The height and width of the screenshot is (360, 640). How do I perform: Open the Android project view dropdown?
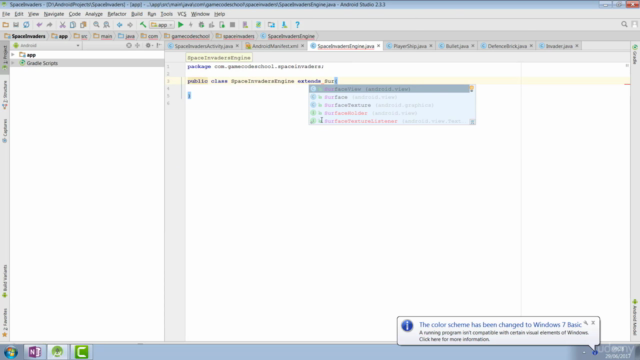click(47, 45)
